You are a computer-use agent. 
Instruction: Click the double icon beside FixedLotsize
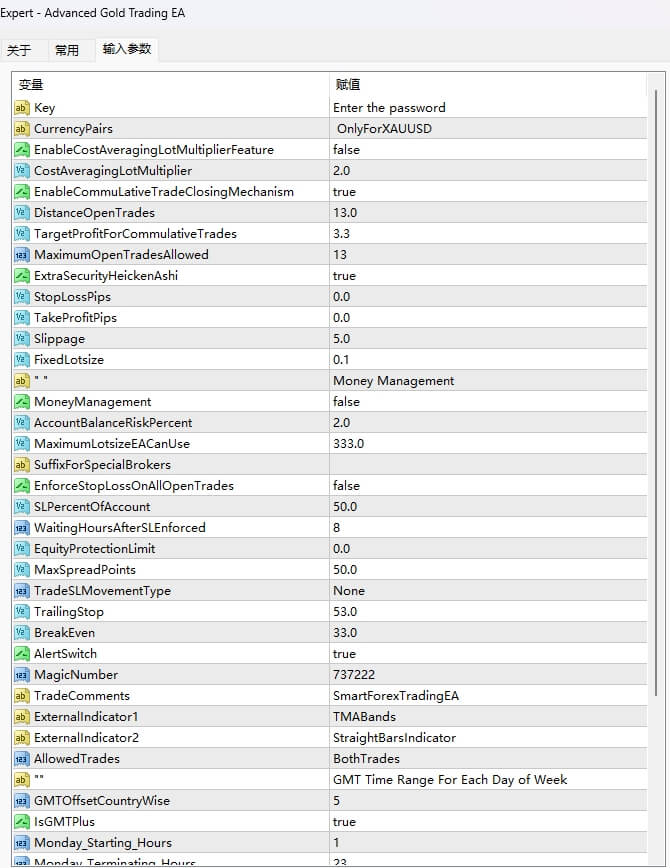click(21, 360)
